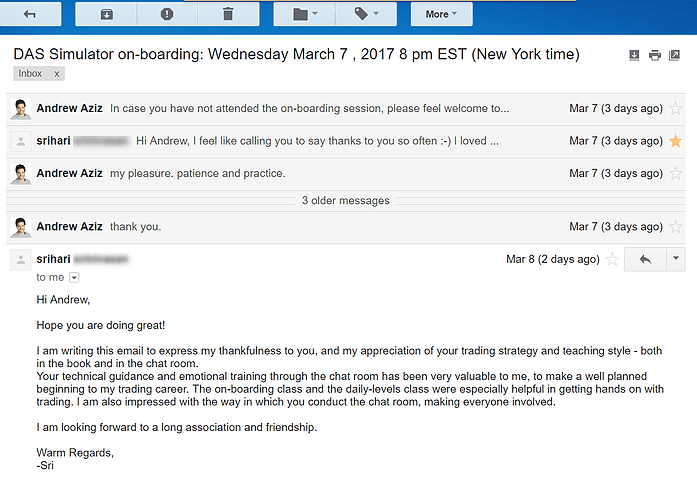This screenshot has width=697, height=480.
Task: Remove the Inbox label with its x
Action: (x=57, y=74)
